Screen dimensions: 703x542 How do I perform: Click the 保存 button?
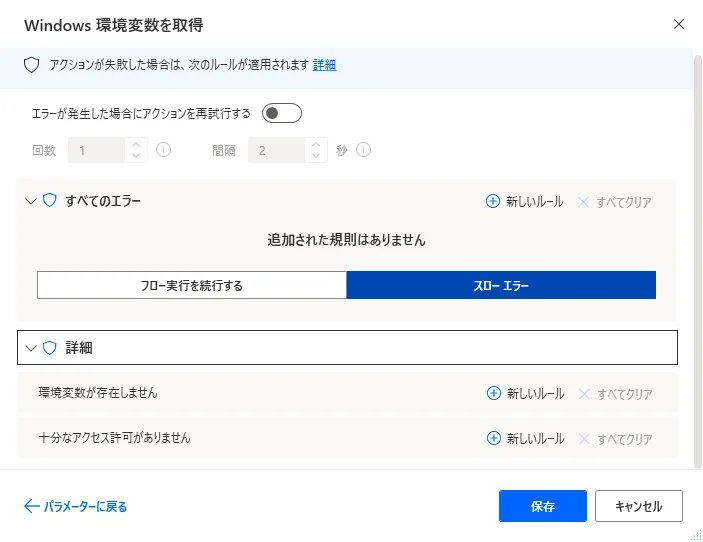click(x=543, y=506)
